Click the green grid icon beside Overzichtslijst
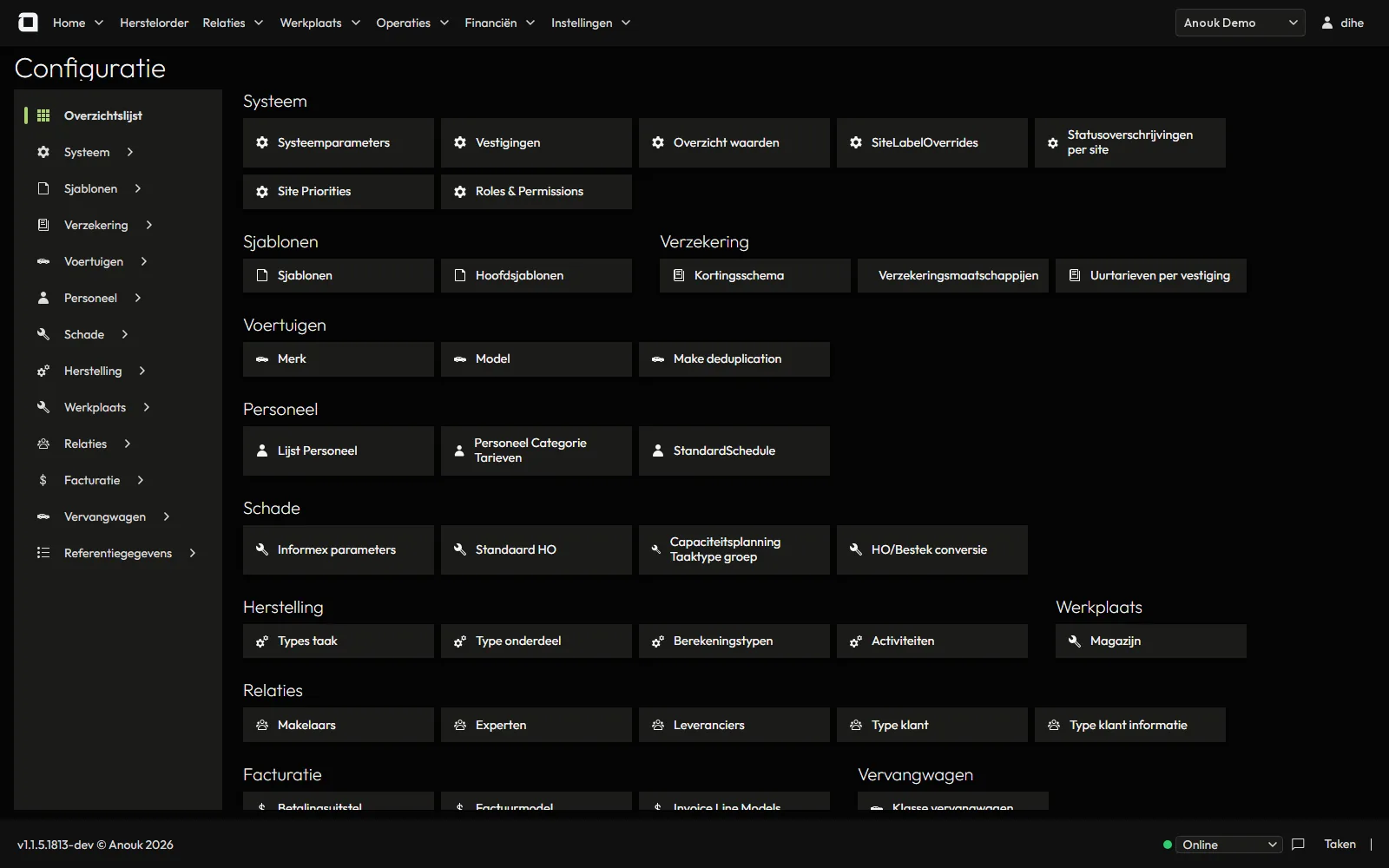The image size is (1389, 868). click(x=43, y=115)
